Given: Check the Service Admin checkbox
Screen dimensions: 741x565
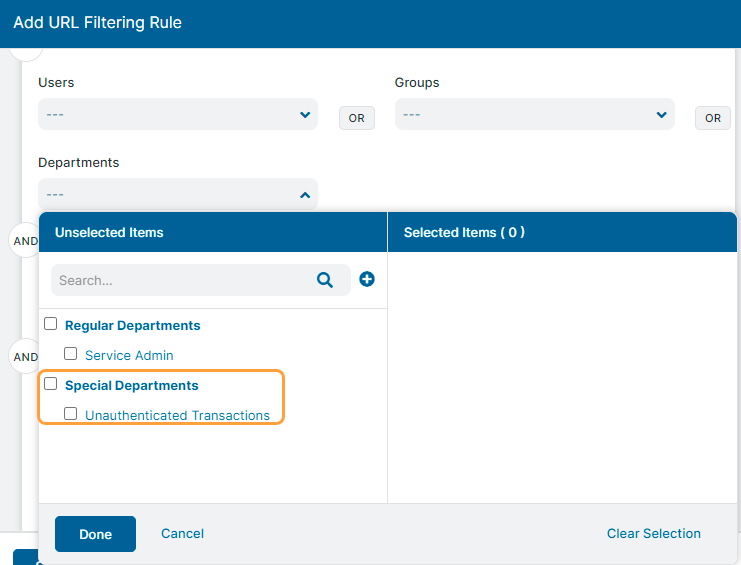Looking at the screenshot, I should click(x=70, y=353).
